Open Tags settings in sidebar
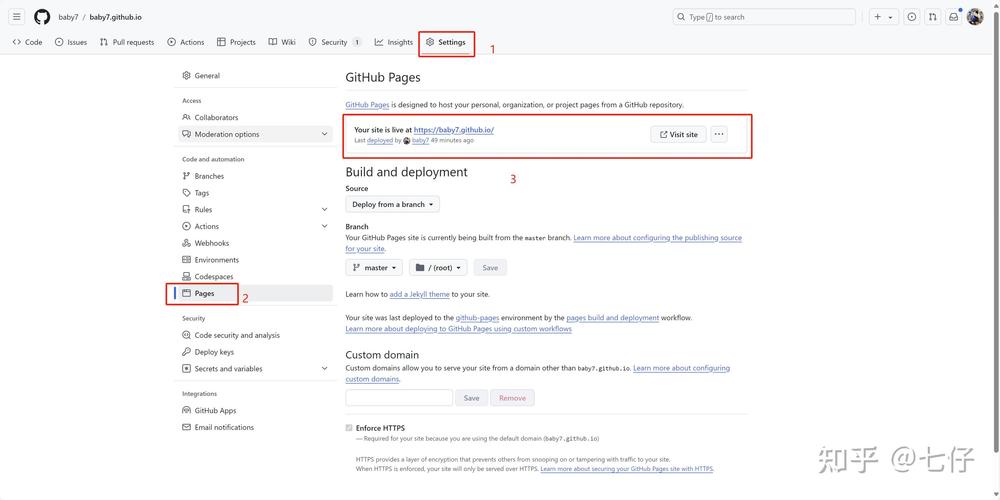The width and height of the screenshot is (1000, 500). coord(255,193)
